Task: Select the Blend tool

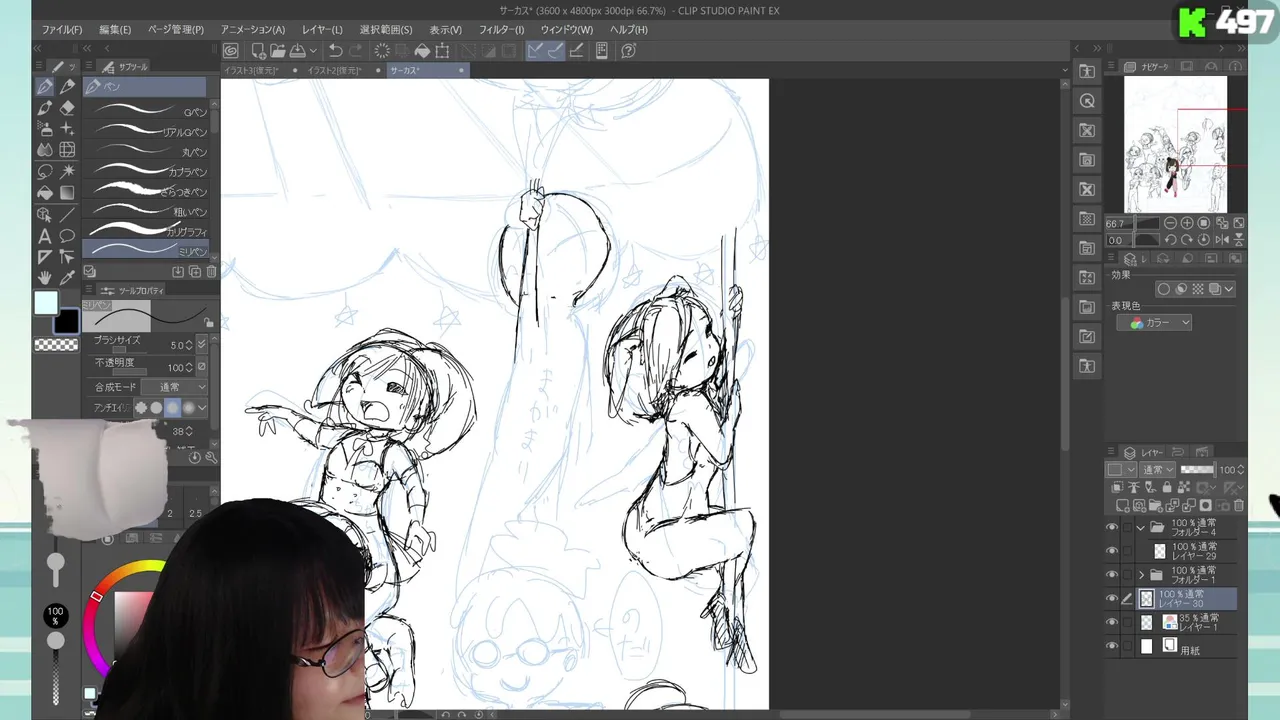Action: tap(45, 150)
